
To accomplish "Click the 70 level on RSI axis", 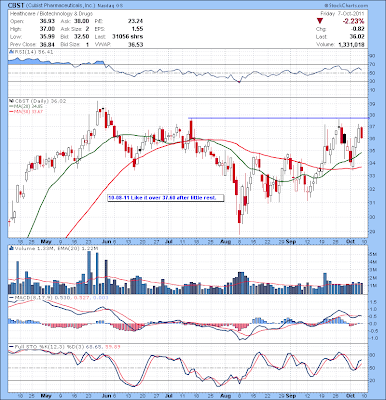I will click(x=373, y=64).
